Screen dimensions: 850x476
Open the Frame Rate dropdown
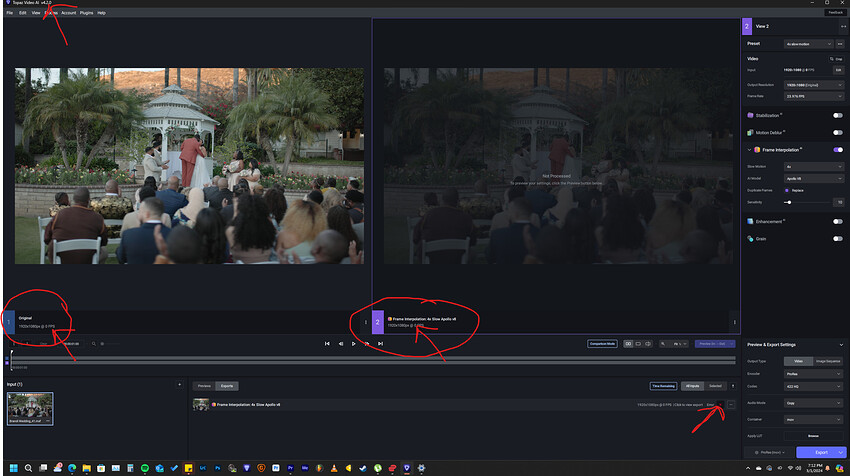coord(813,97)
